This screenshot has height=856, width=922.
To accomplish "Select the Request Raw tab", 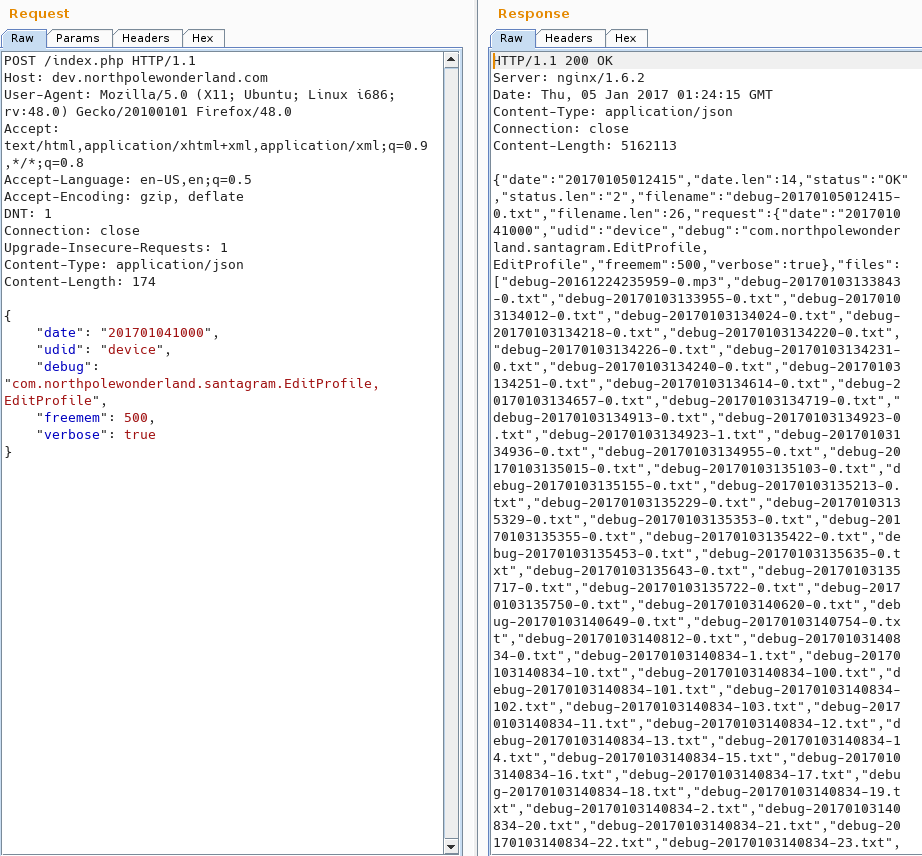I will pos(23,38).
